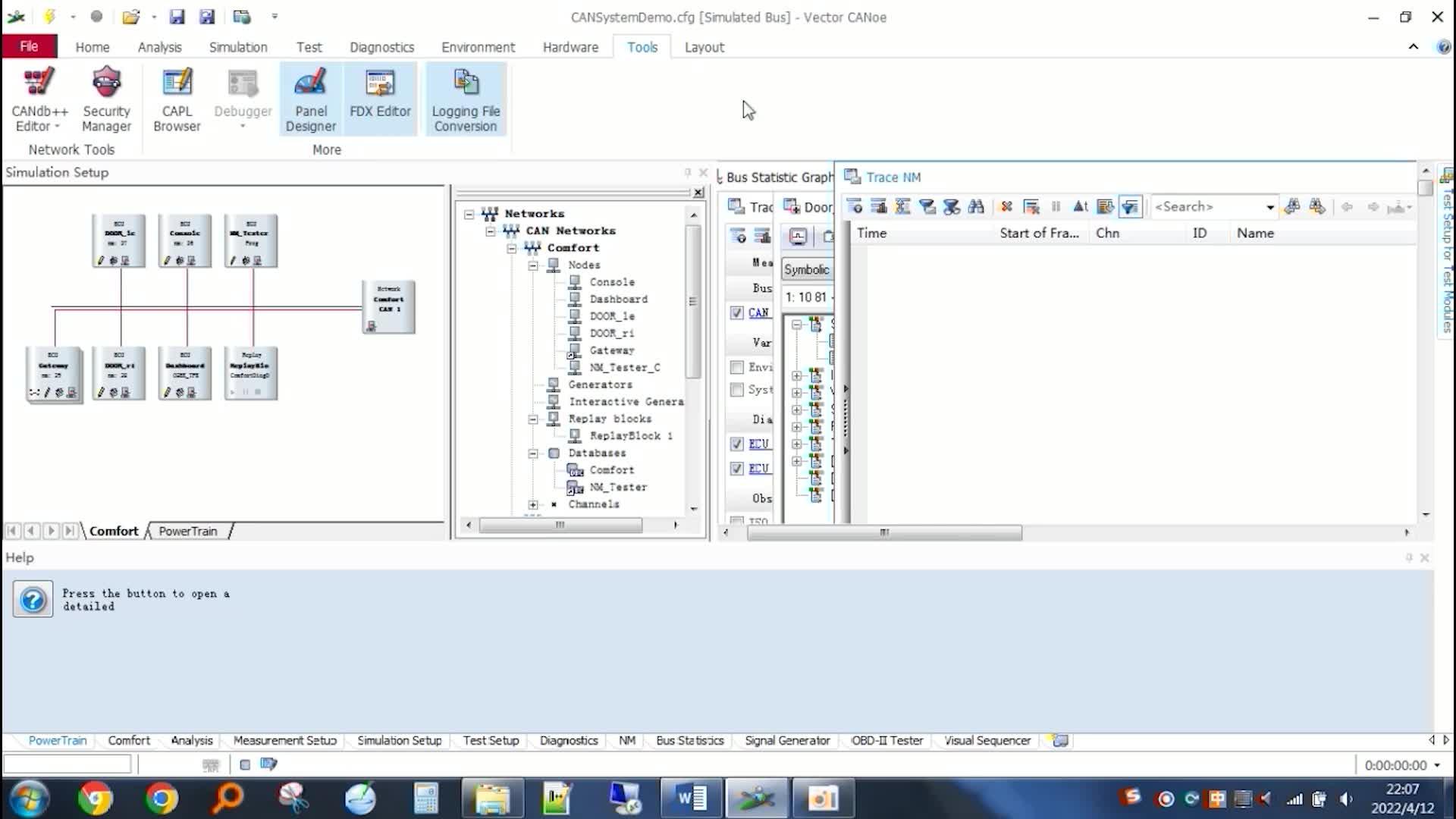Viewport: 1456px width, 819px height.
Task: Click the red X clear icon in Trace toolbar
Action: pos(1006,206)
